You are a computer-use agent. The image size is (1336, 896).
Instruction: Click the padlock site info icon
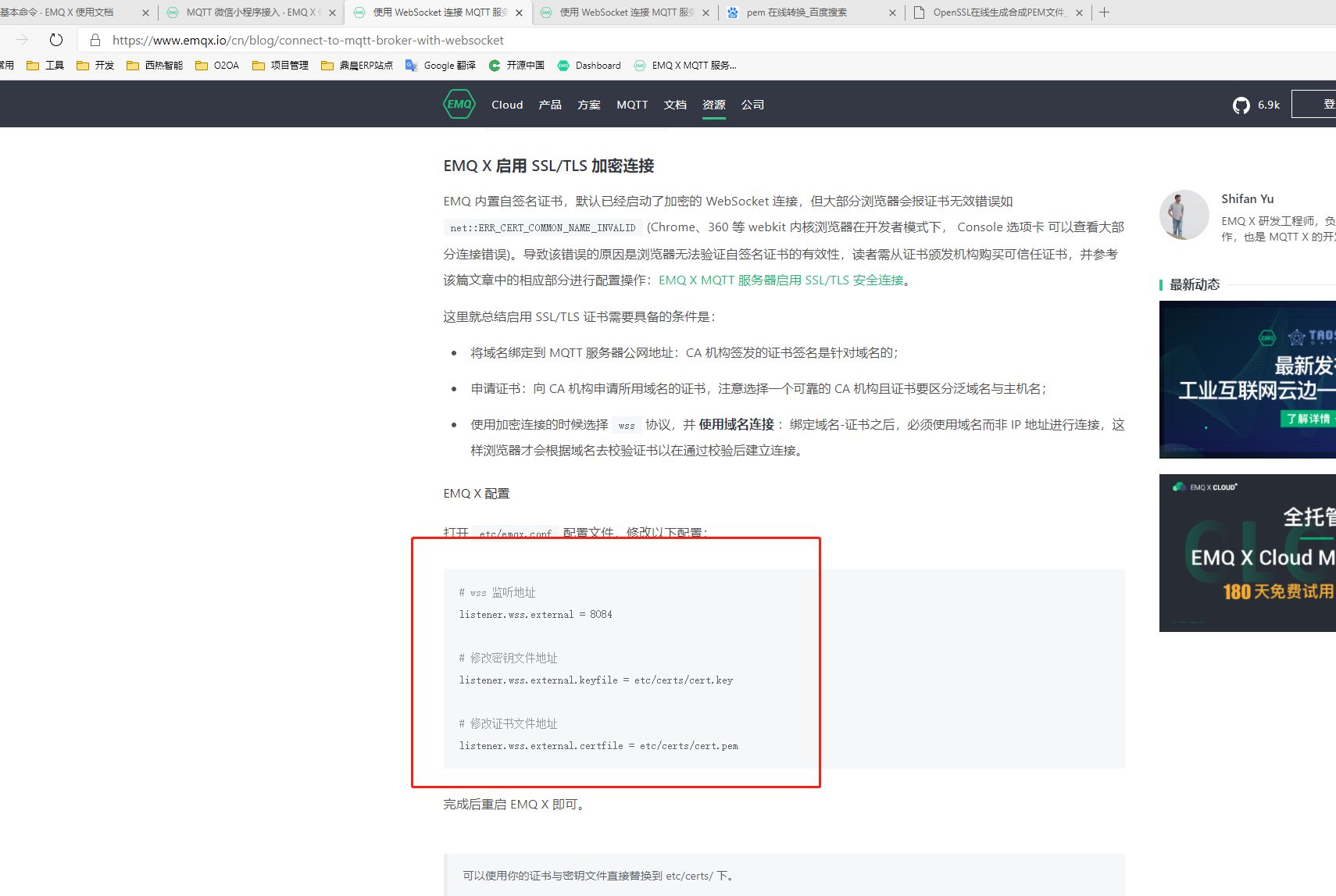pyautogui.click(x=95, y=40)
